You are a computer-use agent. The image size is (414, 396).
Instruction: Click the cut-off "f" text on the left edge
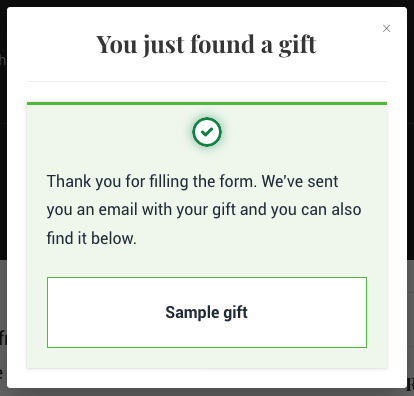[x=3, y=338]
